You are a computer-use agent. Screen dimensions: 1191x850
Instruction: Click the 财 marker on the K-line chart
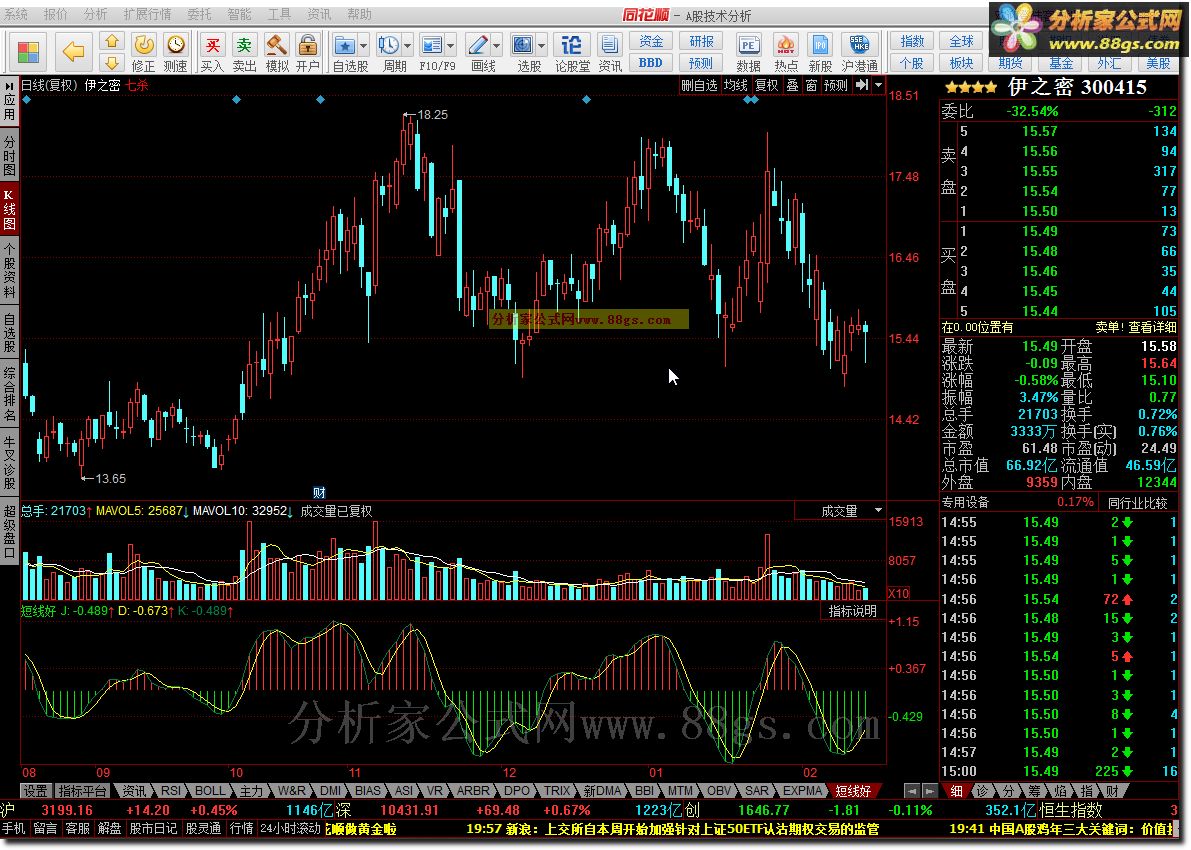coord(319,492)
